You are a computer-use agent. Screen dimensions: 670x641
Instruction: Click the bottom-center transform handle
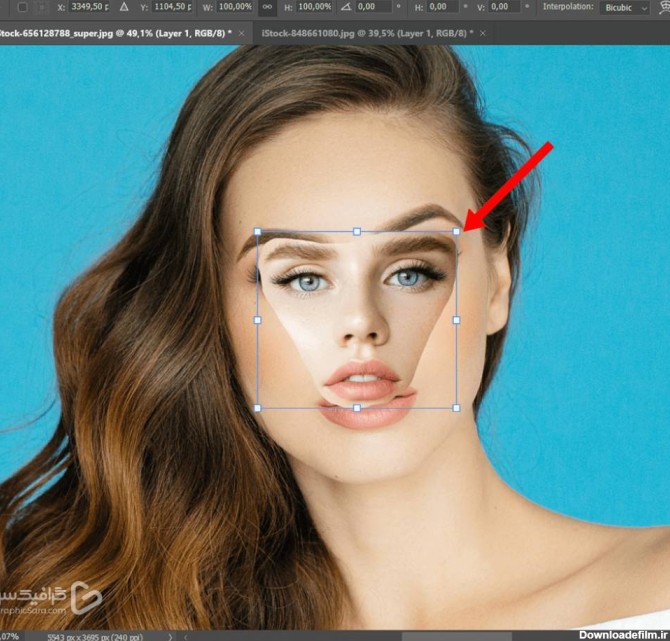357,408
